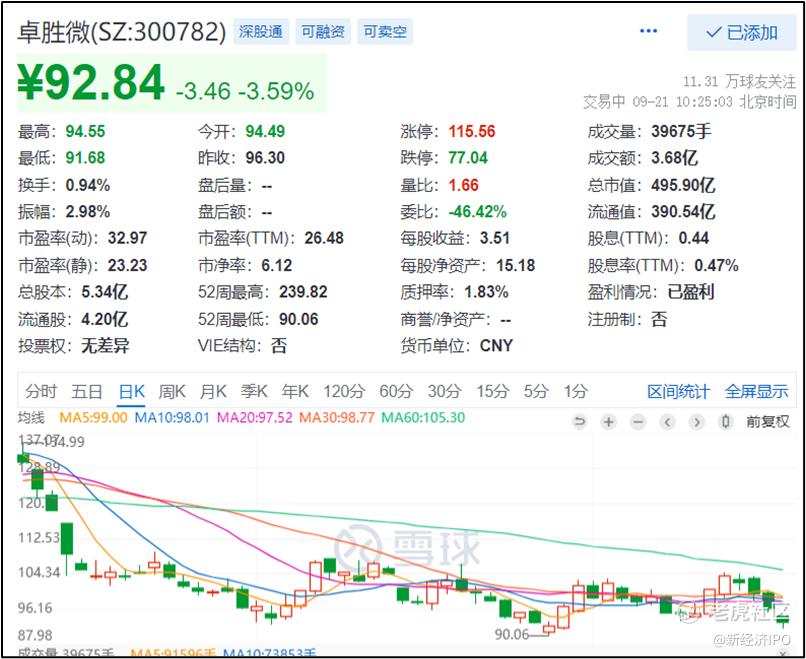Click the 市盈率(TTM) value 26.48
Screen dimensions: 806x659
click(x=324, y=238)
